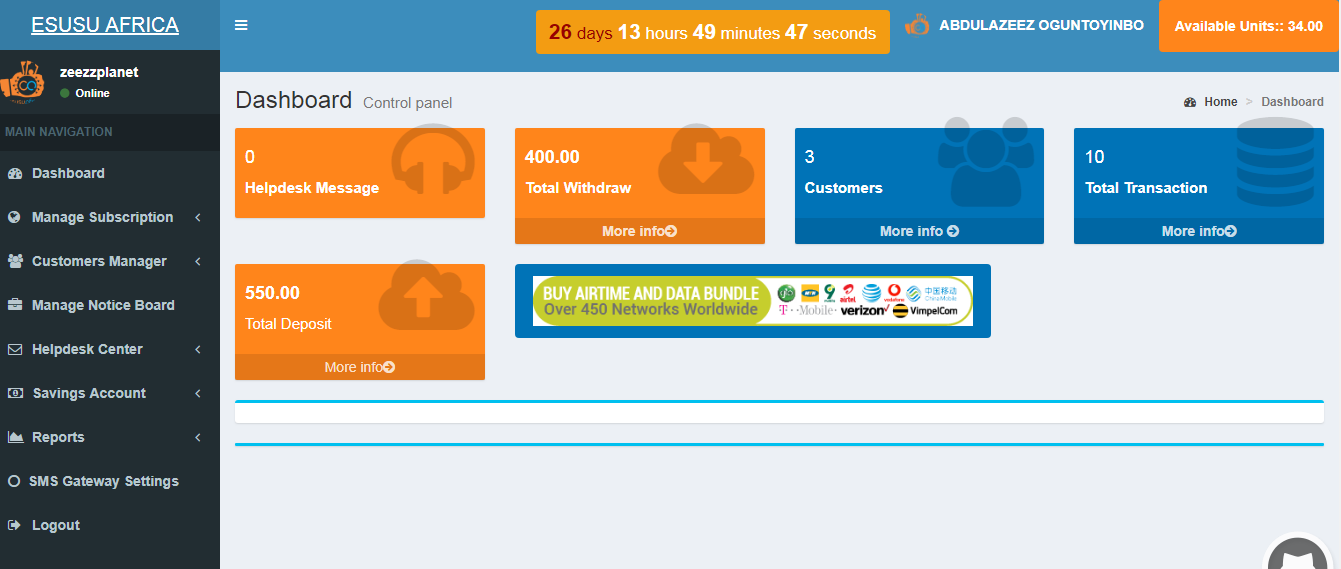Click the Total Deposit cloud upload icon
The width and height of the screenshot is (1341, 569).
pyautogui.click(x=427, y=296)
